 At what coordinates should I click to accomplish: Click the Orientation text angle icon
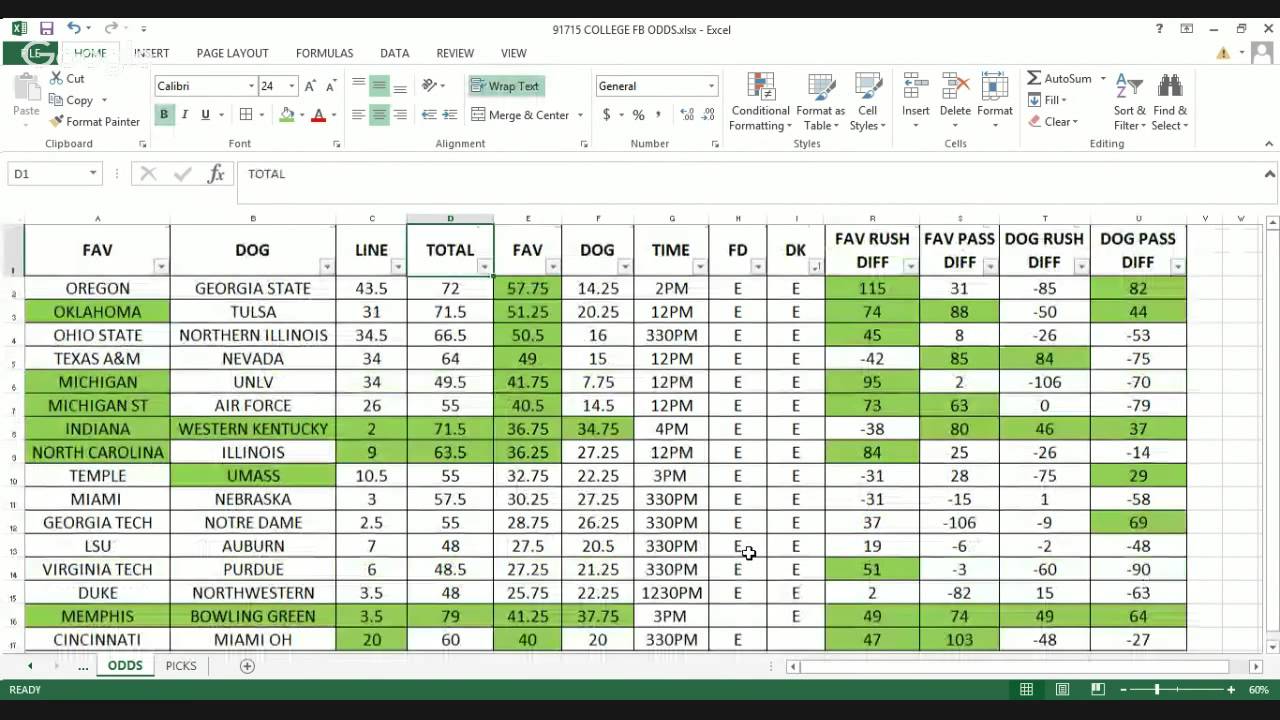click(430, 86)
